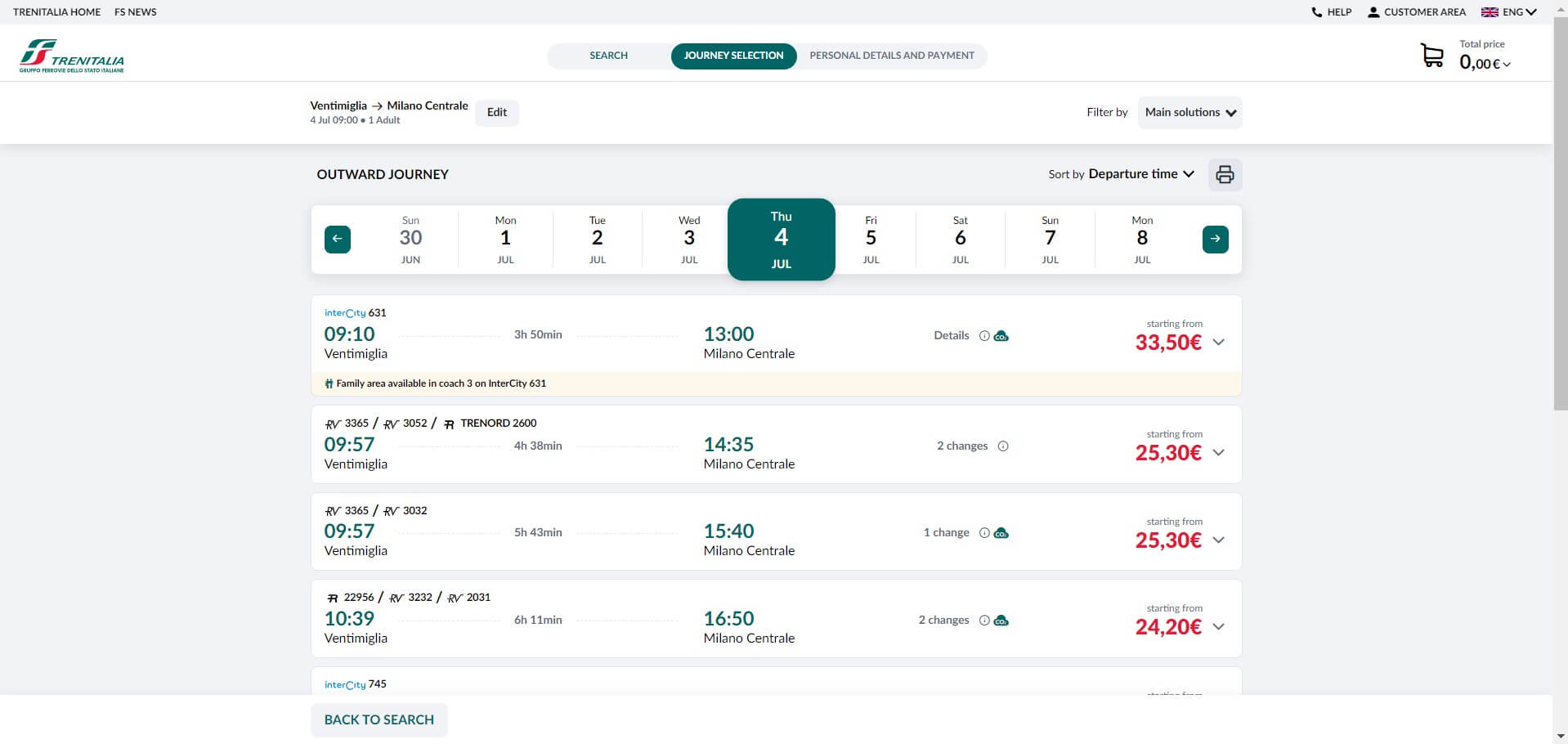Click Back to Search button
This screenshot has width=1568, height=744.
click(379, 720)
